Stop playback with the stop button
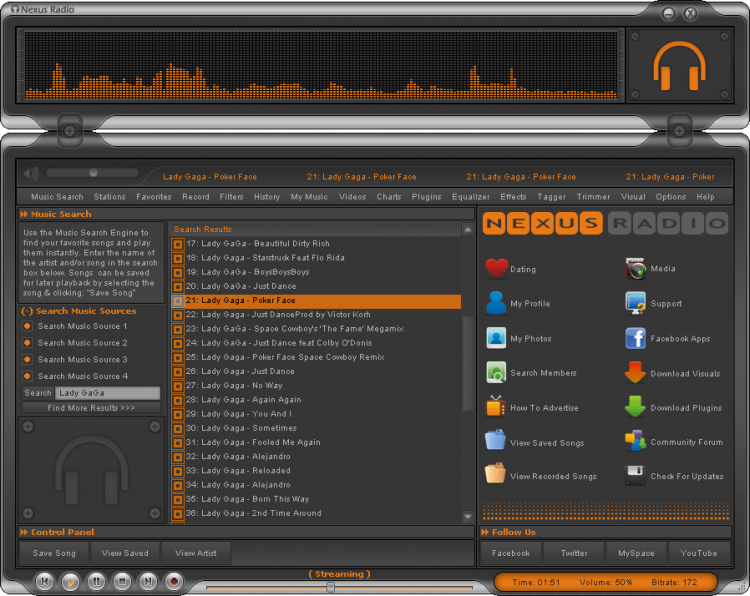The image size is (750, 596). pos(122,582)
